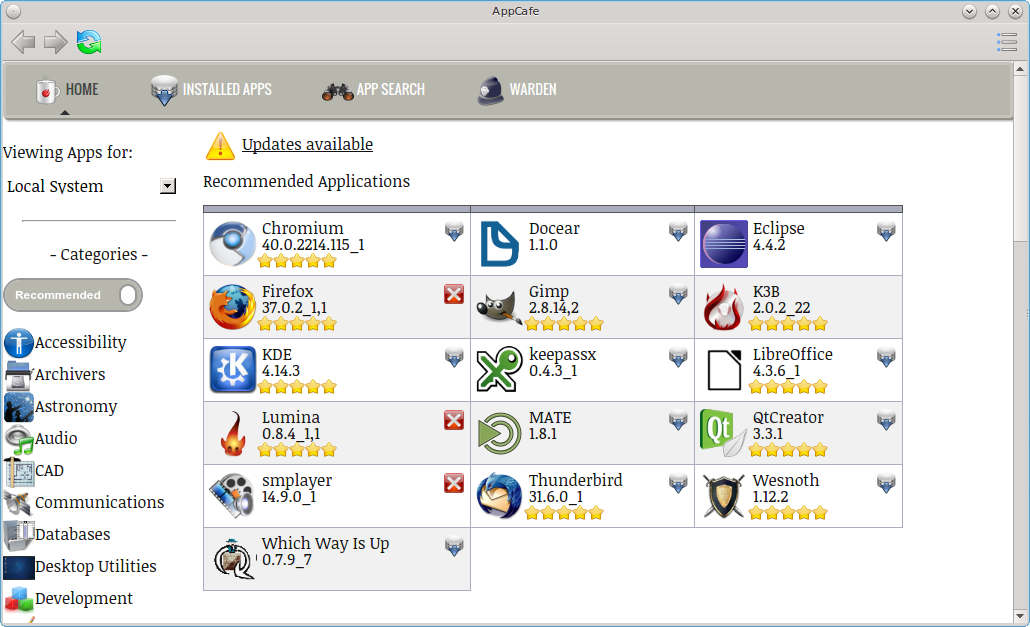The width and height of the screenshot is (1030, 627).
Task: Click the keepassx key logo
Action: pos(499,370)
